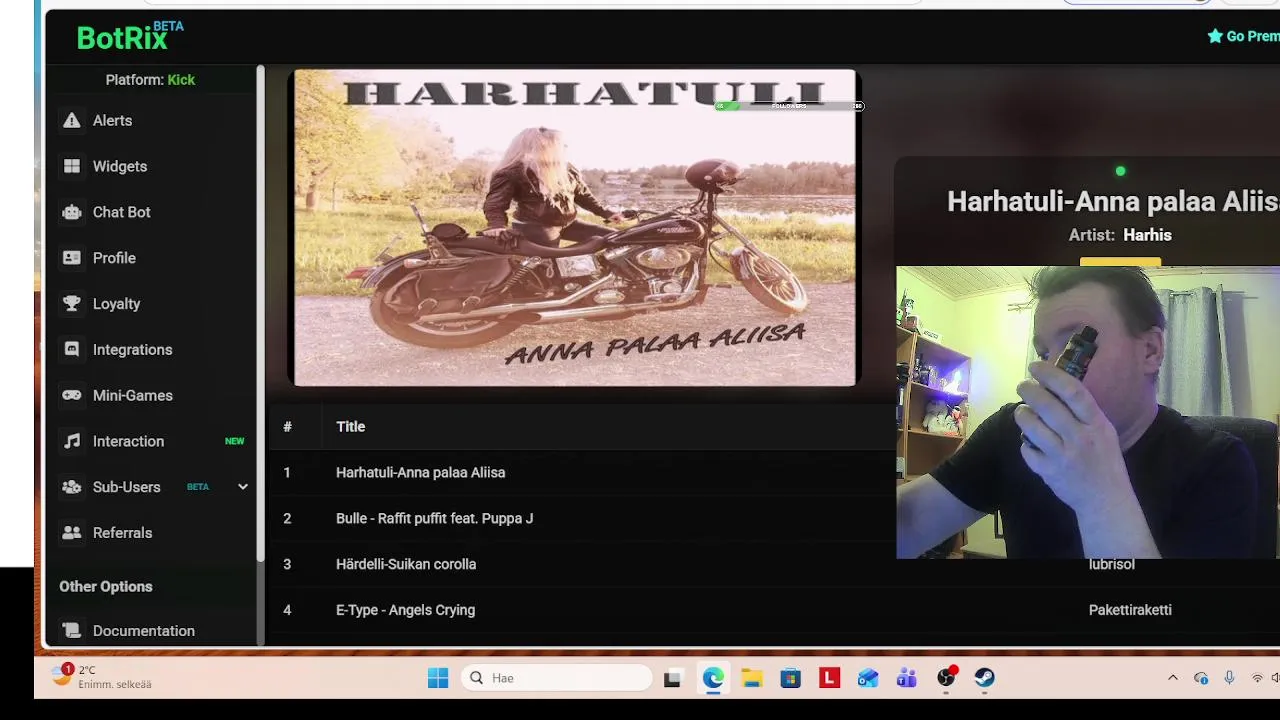Click the artist name Harhis
This screenshot has width=1280, height=720.
tap(1147, 235)
